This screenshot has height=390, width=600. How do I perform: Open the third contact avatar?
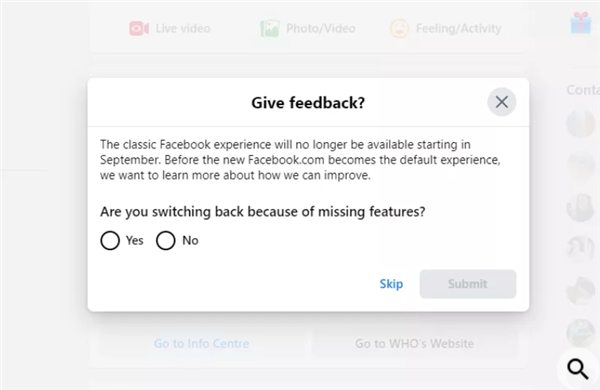pos(580,207)
